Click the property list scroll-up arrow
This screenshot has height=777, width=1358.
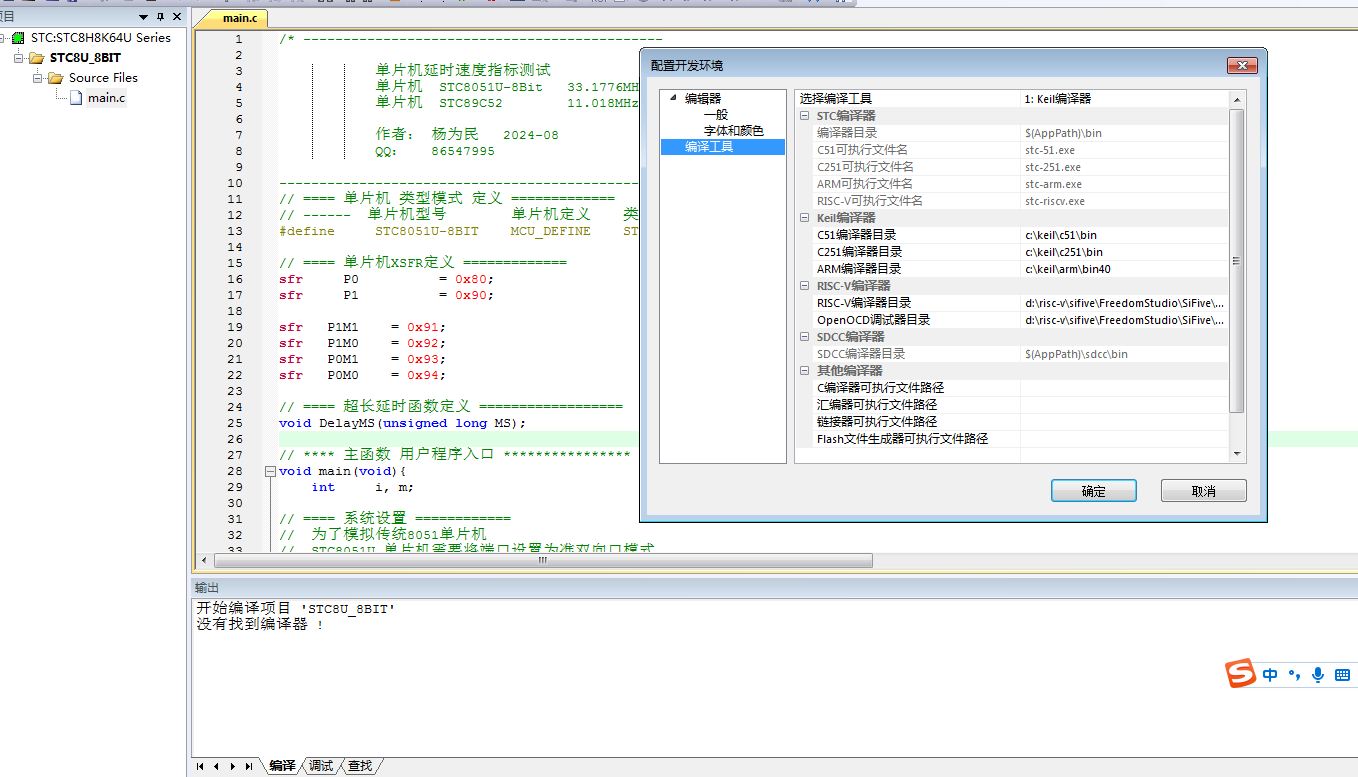(x=1237, y=99)
